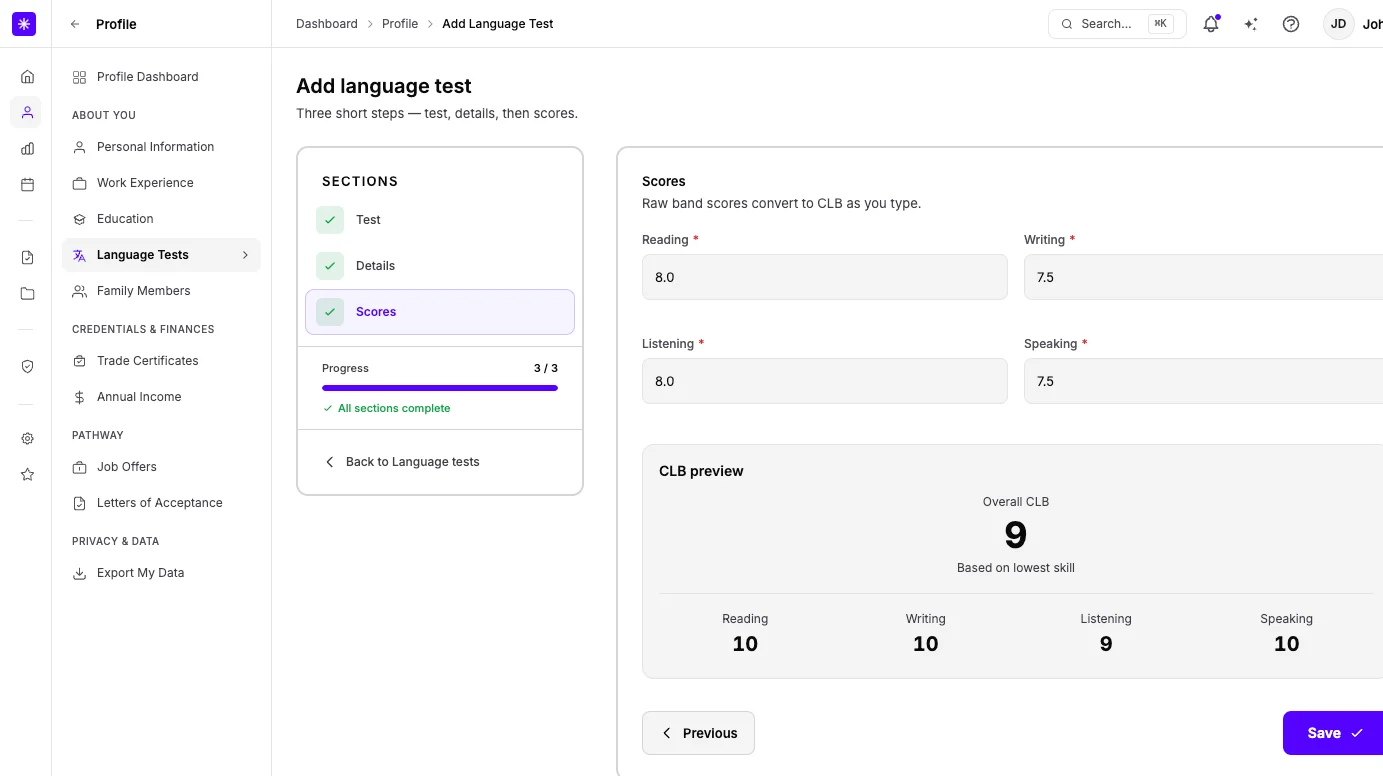This screenshot has width=1383, height=776.
Task: Go to the Details step
Action: (440, 266)
